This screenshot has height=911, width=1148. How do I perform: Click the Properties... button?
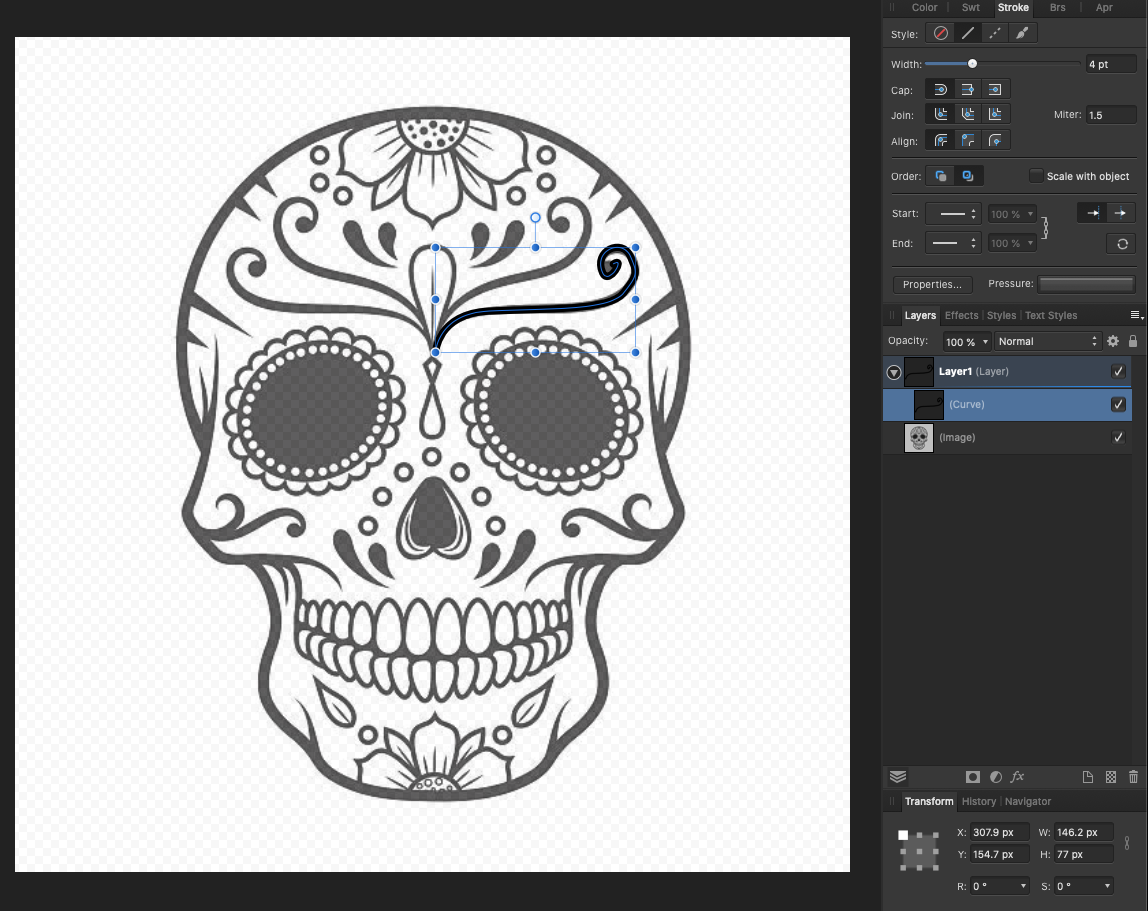click(x=932, y=285)
